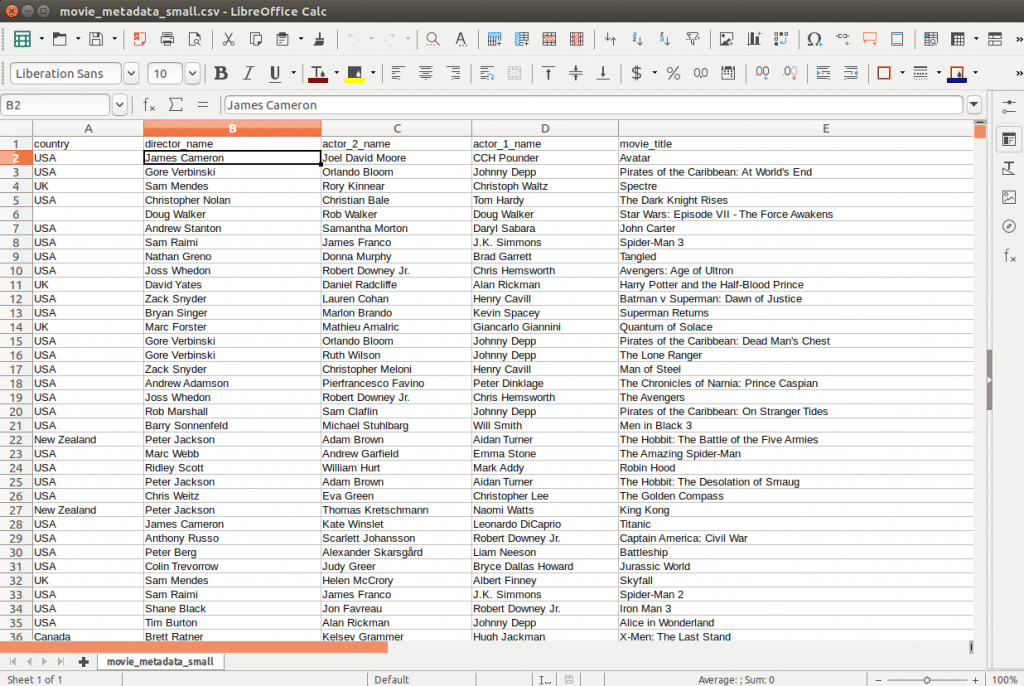Open highlighting color dropdown arrow
The width and height of the screenshot is (1024, 686).
point(373,73)
